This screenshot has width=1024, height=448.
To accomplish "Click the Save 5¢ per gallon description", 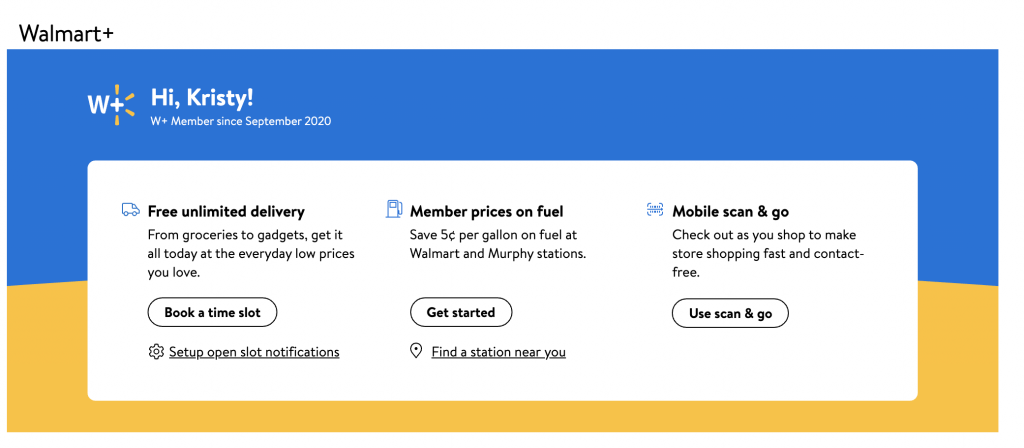I will pos(497,244).
